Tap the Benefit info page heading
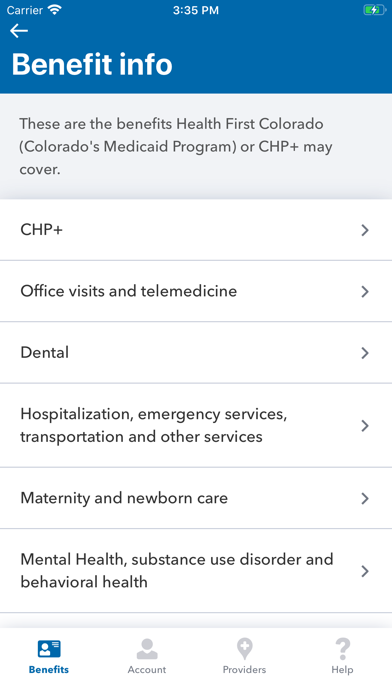Image resolution: width=392 pixels, height=696 pixels. coord(92,64)
